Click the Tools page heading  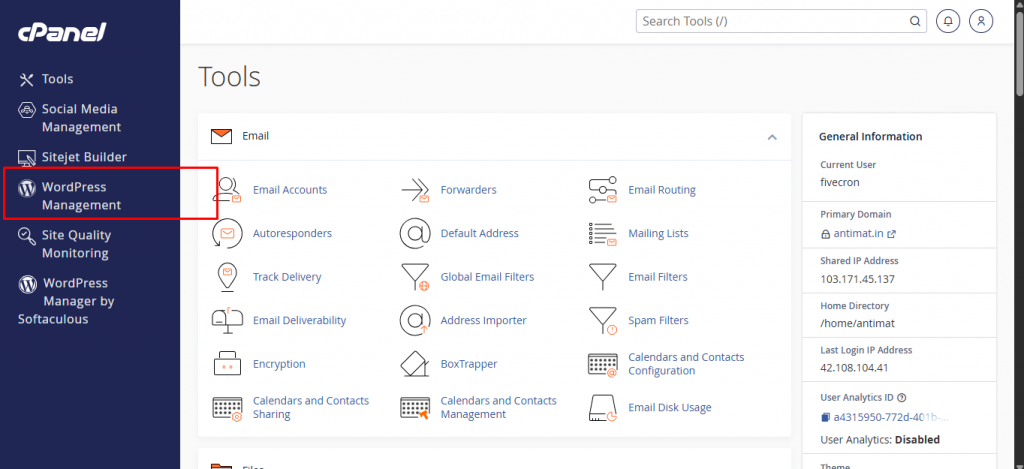(x=229, y=76)
